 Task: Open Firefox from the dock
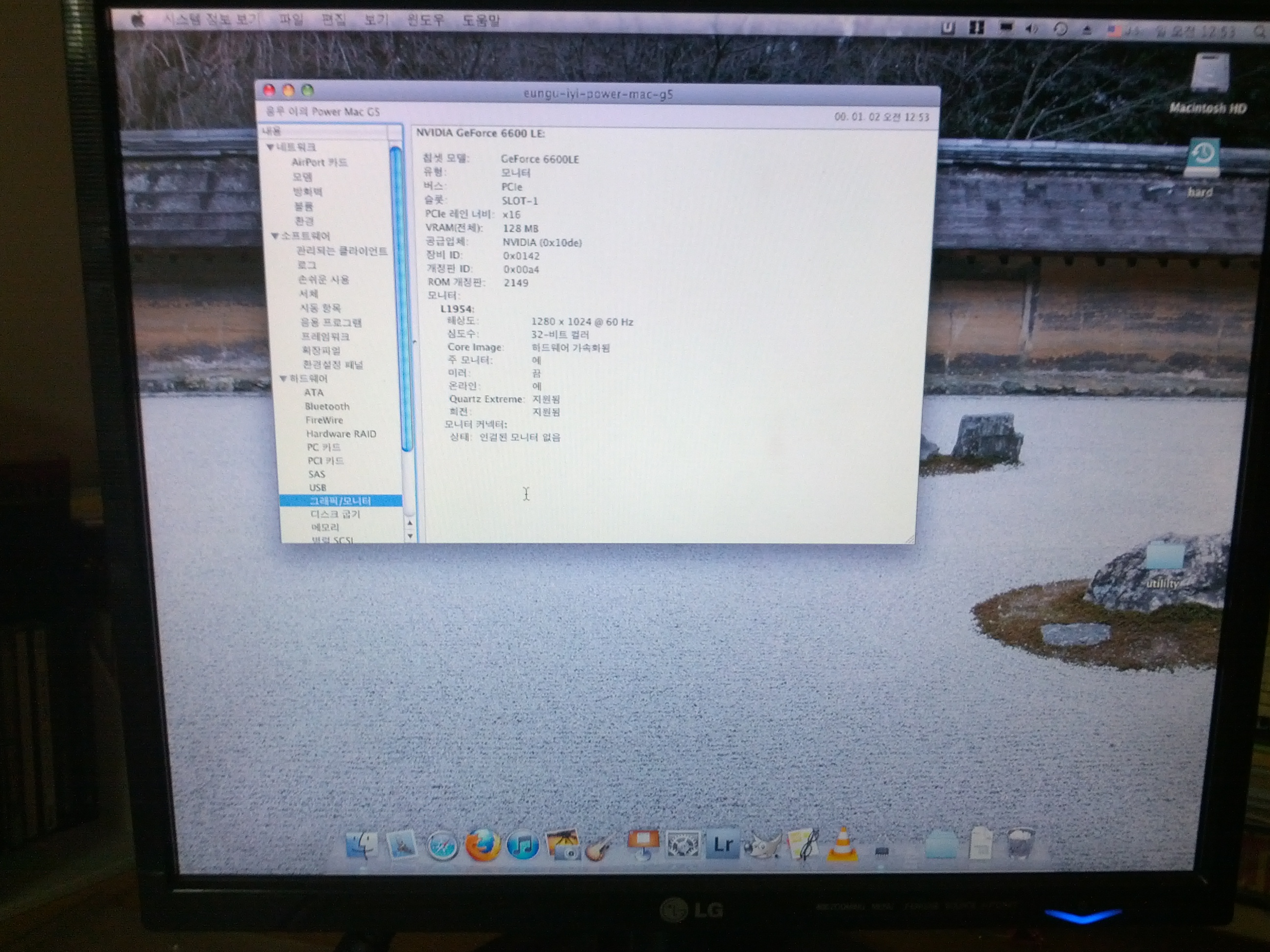(x=482, y=845)
